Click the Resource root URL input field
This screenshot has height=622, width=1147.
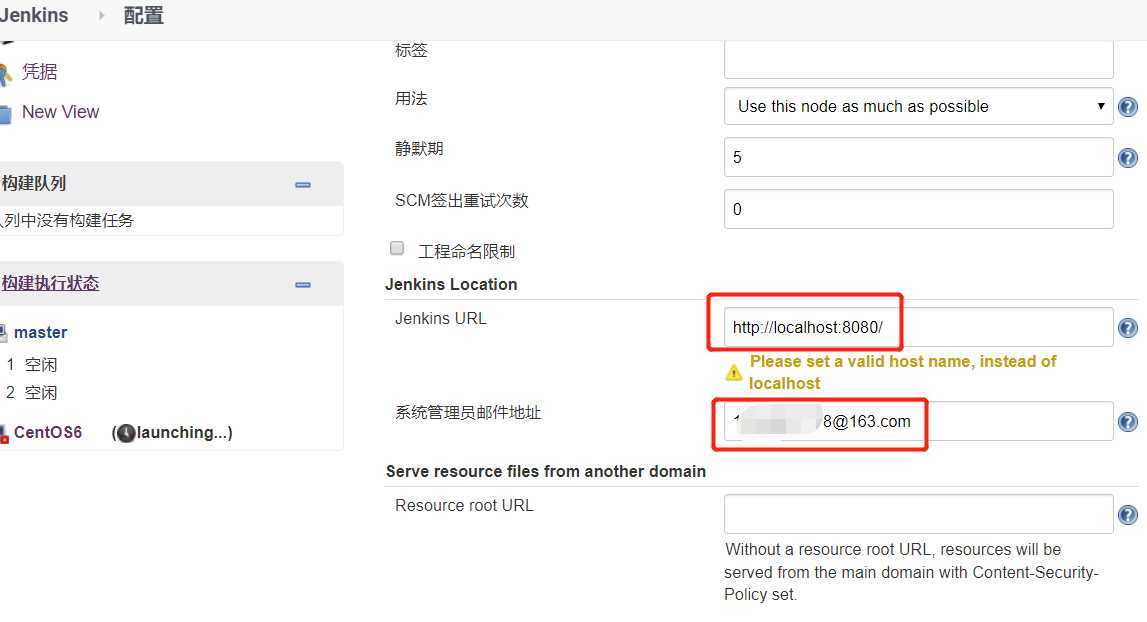click(x=919, y=514)
